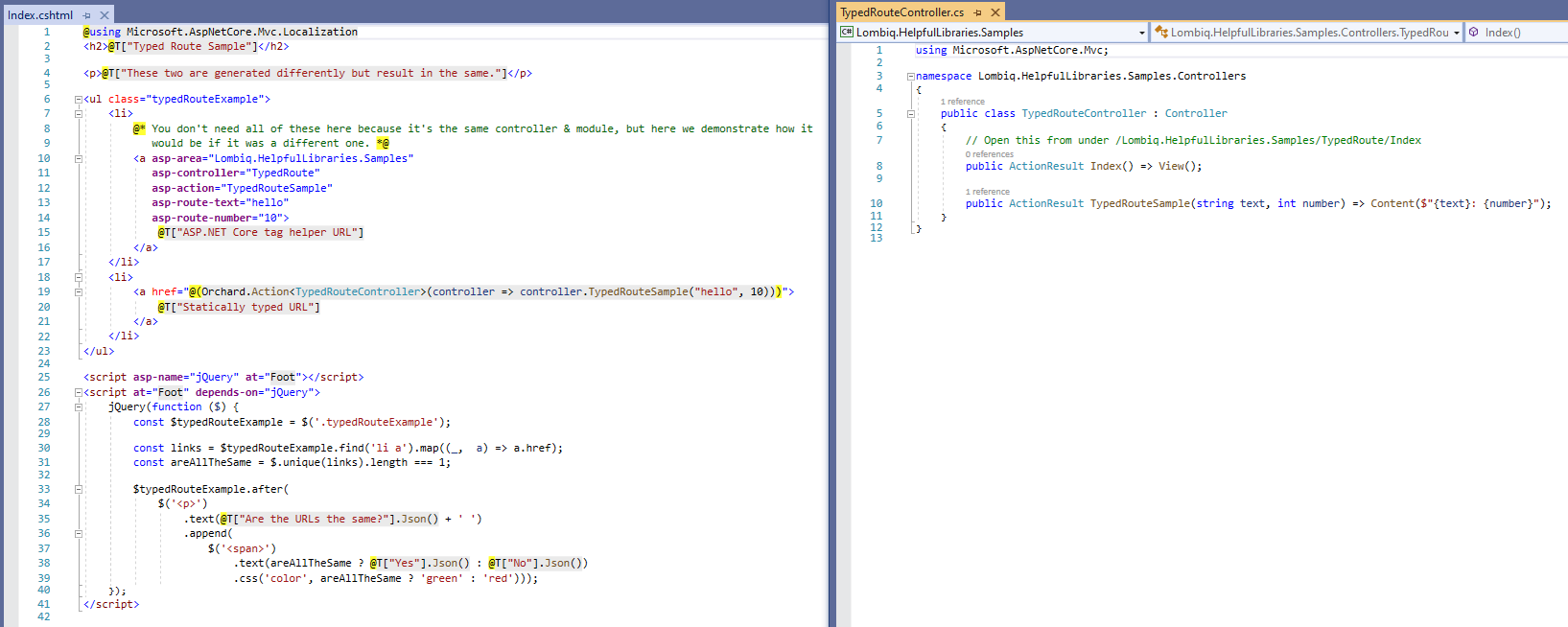Click the TypedRouteController class name in the class declaration
This screenshot has width=1568, height=627.
1084,113
